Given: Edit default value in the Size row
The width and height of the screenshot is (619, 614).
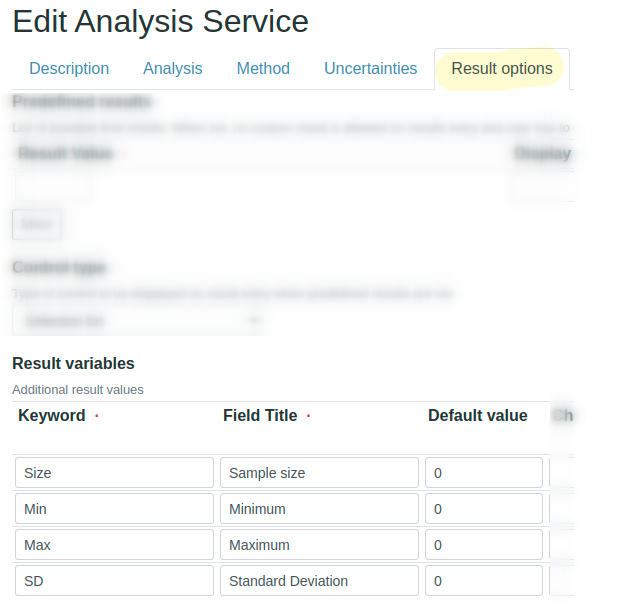Looking at the screenshot, I should click(x=484, y=473).
